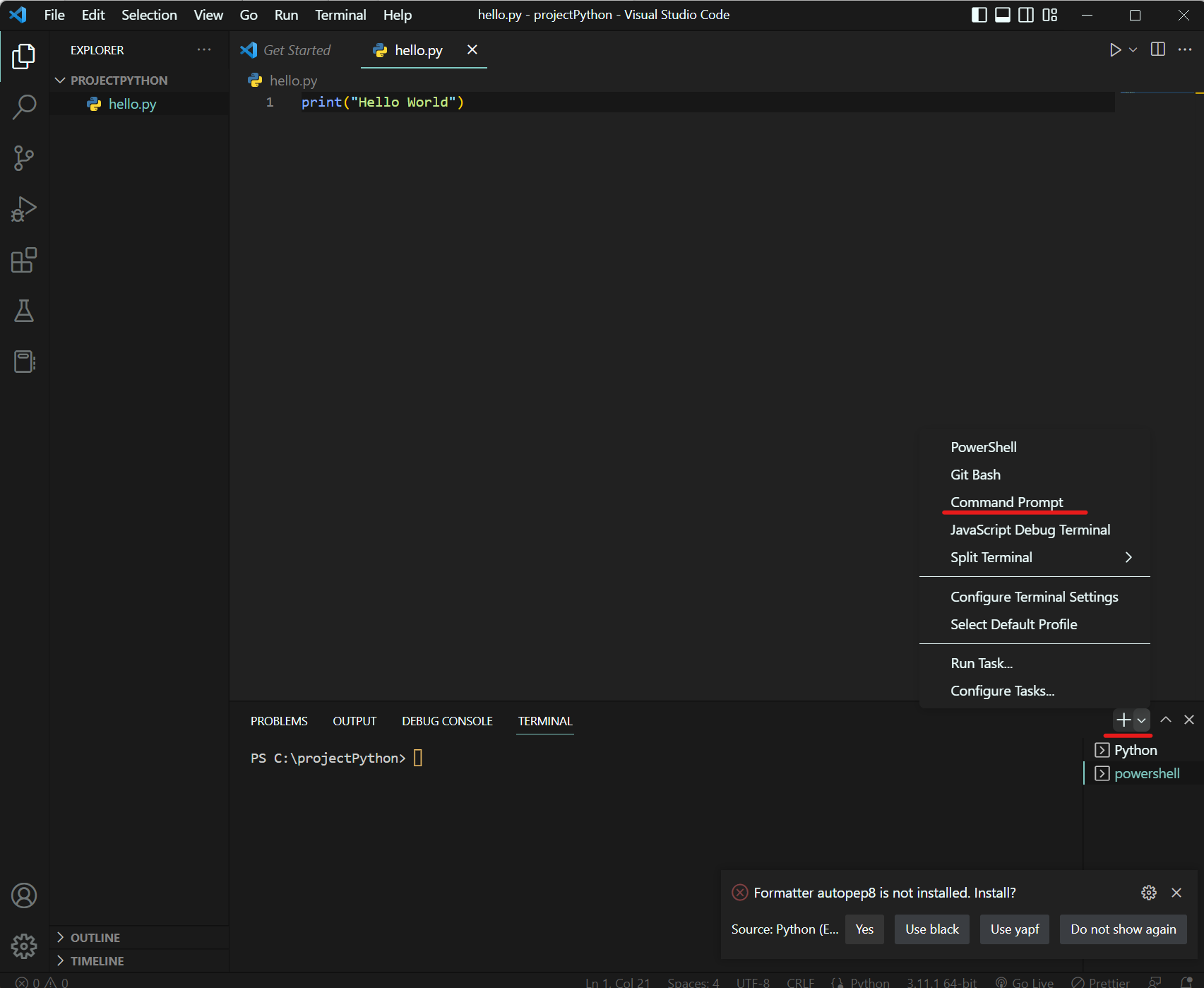The height and width of the screenshot is (988, 1204).
Task: Open the Extensions view icon
Action: [x=24, y=260]
